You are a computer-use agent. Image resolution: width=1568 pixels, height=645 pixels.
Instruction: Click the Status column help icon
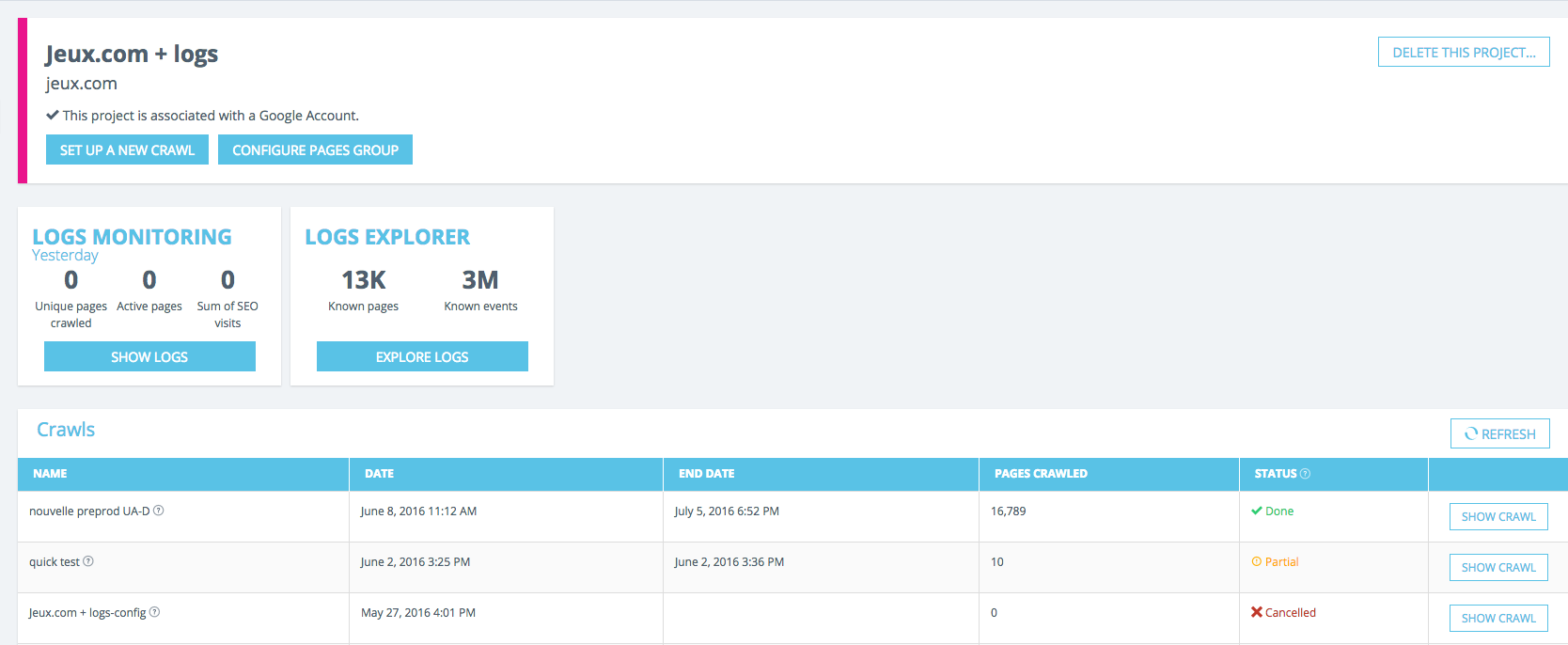1305,474
